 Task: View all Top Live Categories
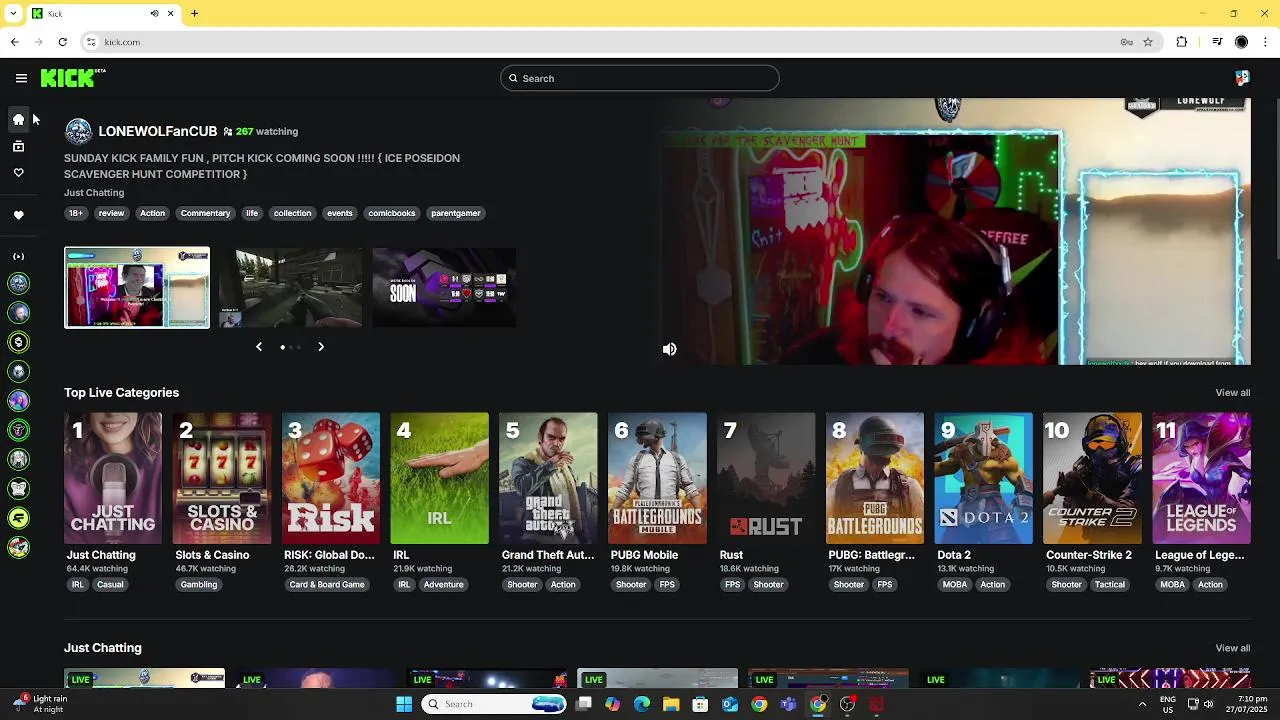coord(1232,393)
